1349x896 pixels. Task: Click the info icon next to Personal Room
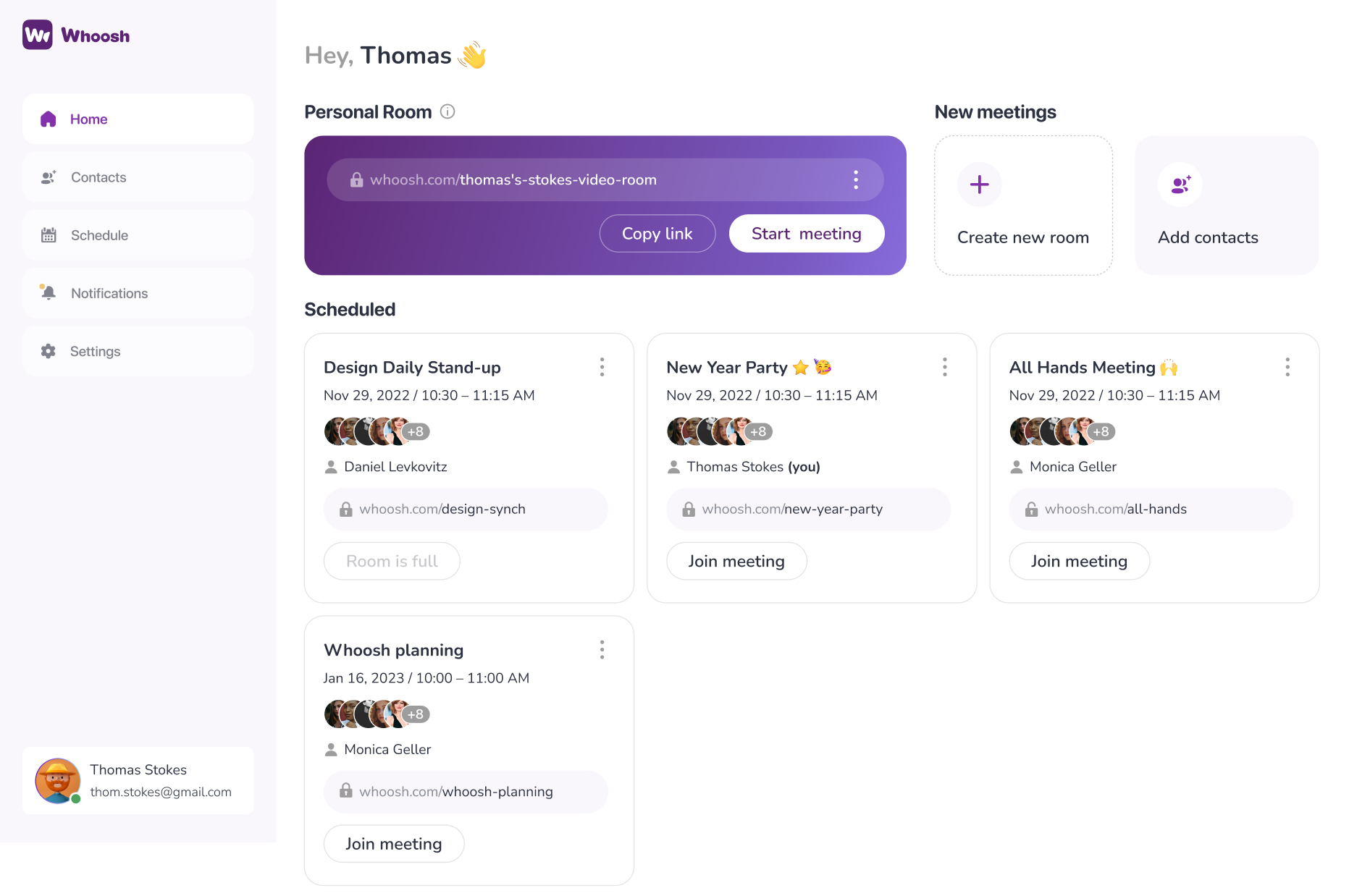(x=447, y=111)
